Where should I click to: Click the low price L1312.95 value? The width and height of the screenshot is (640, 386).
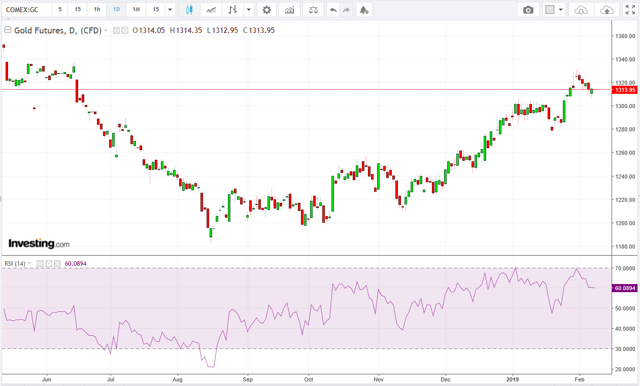pos(222,30)
